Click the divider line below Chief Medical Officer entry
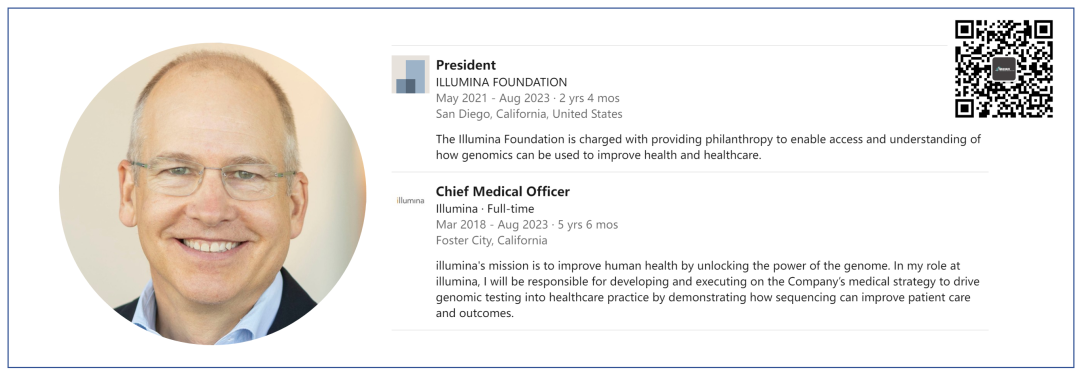Image resolution: width=1080 pixels, height=376 pixels. click(690, 330)
